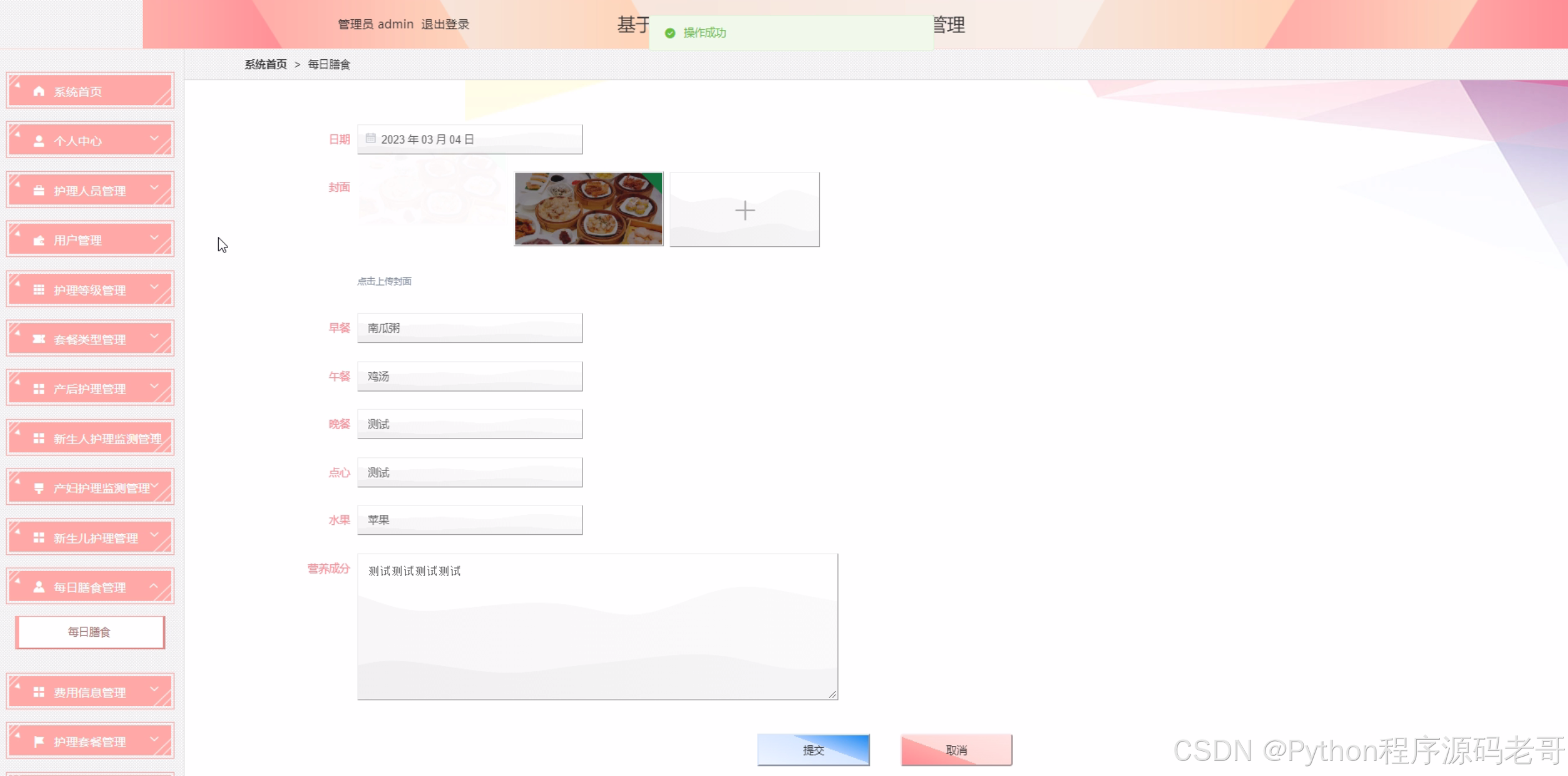
Task: Click the uploaded dim sum cover thumbnail
Action: [588, 209]
